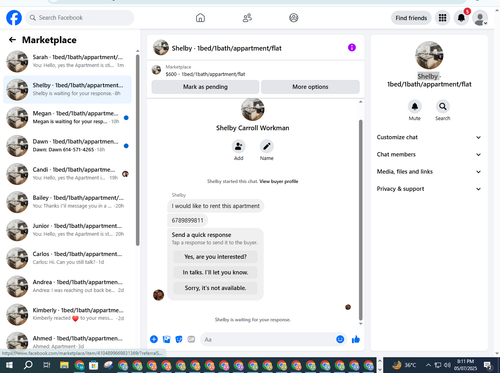
Task: Open the taskbar clock showing 8:11 PM
Action: 466,365
